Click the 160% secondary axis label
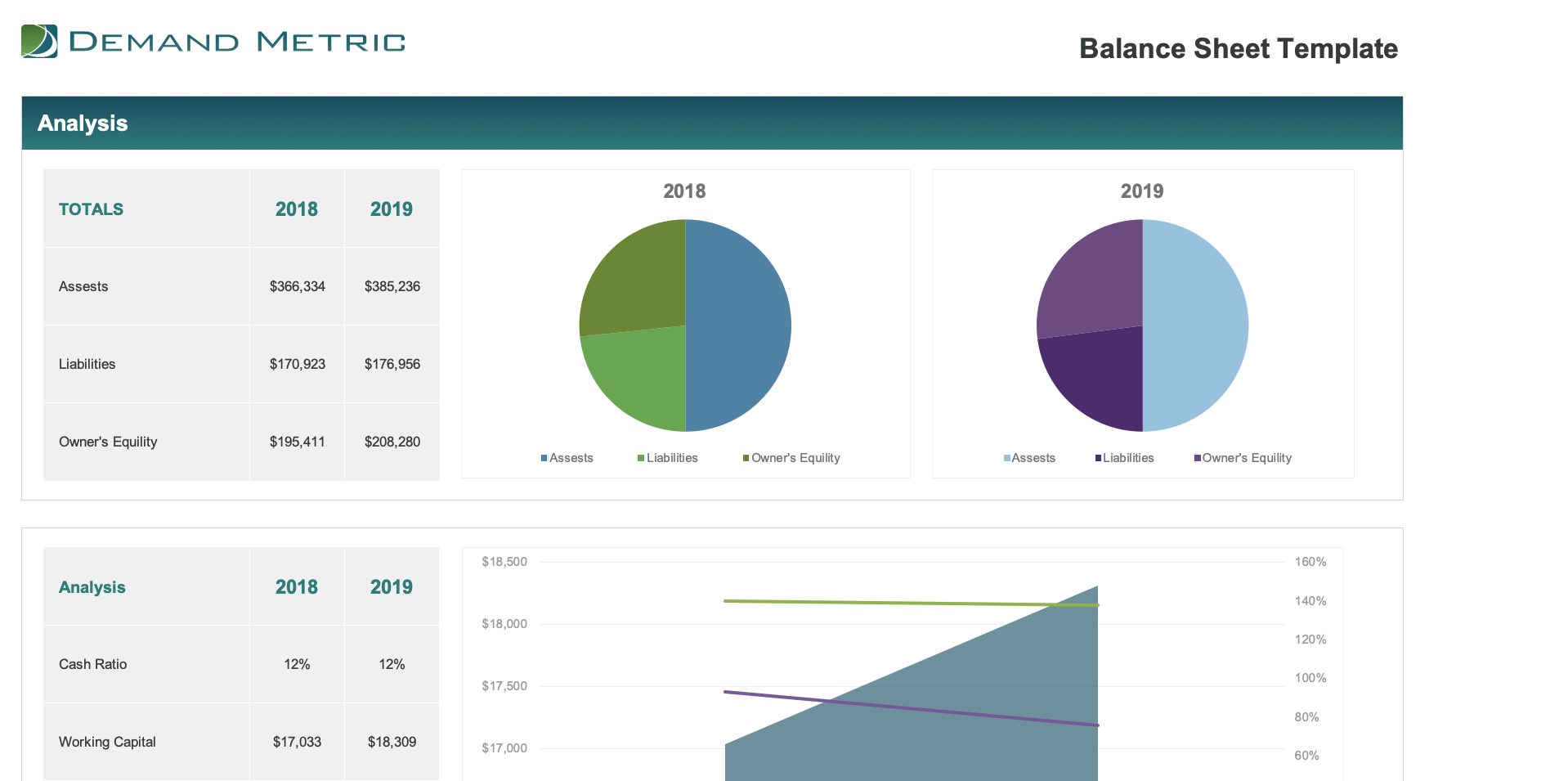The image size is (1568, 781). coord(1310,562)
